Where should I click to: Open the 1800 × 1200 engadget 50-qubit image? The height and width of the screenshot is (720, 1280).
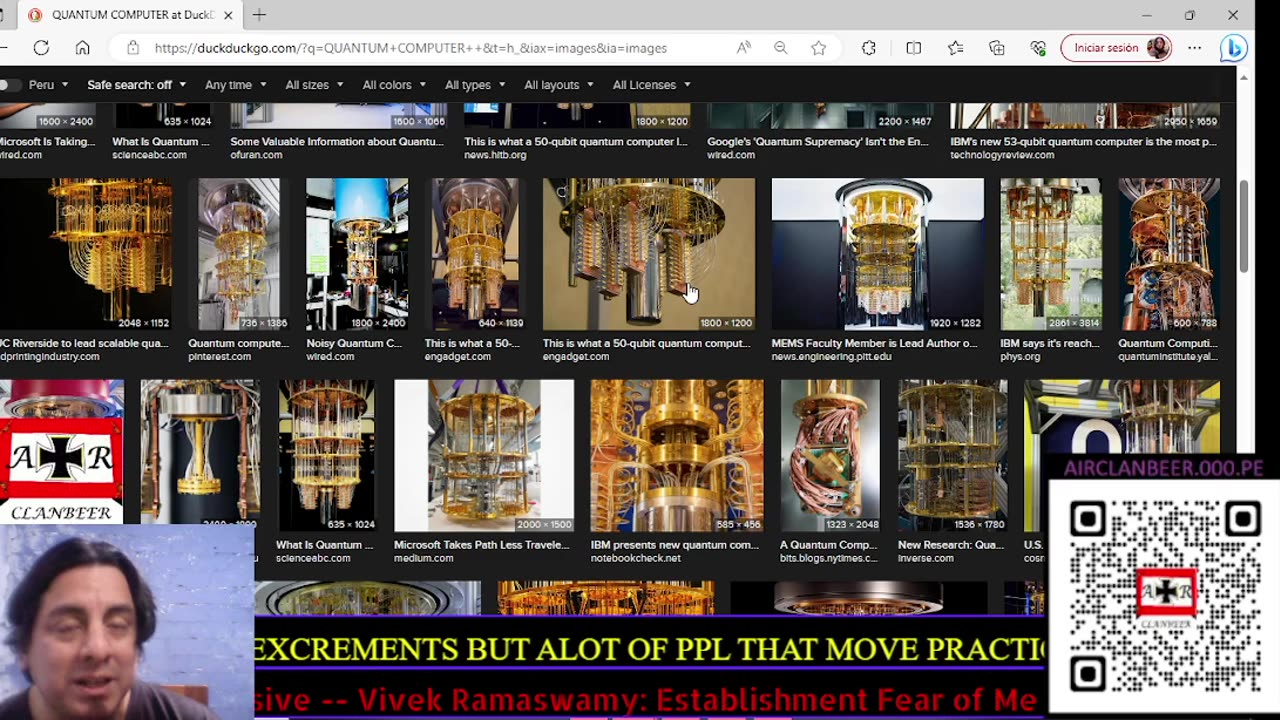(x=649, y=254)
